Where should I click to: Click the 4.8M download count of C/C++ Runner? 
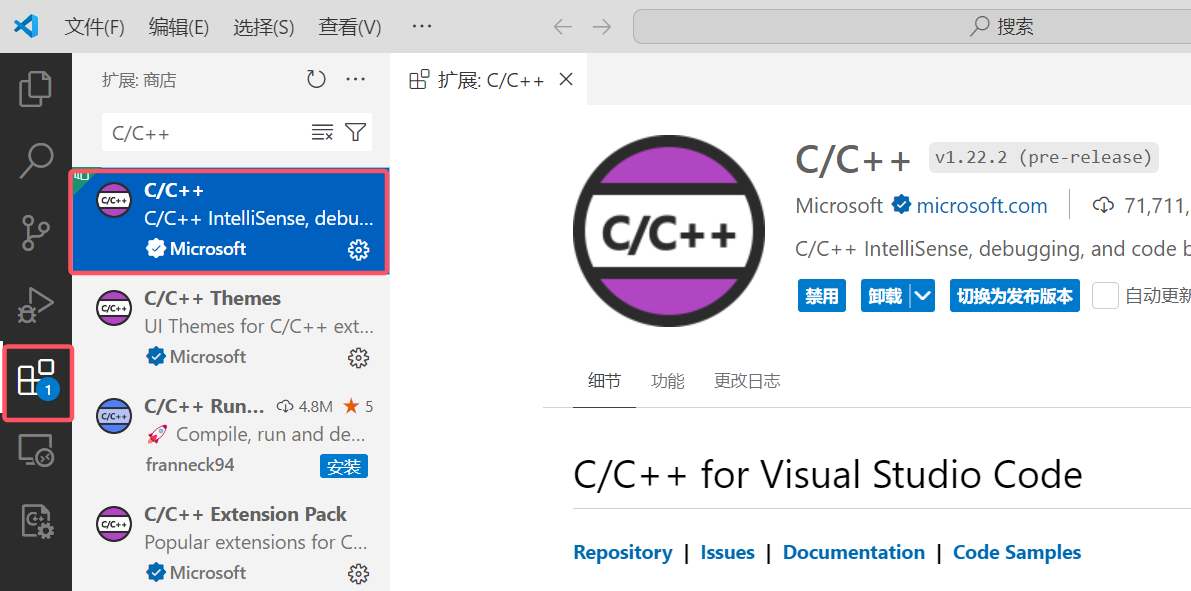point(305,406)
